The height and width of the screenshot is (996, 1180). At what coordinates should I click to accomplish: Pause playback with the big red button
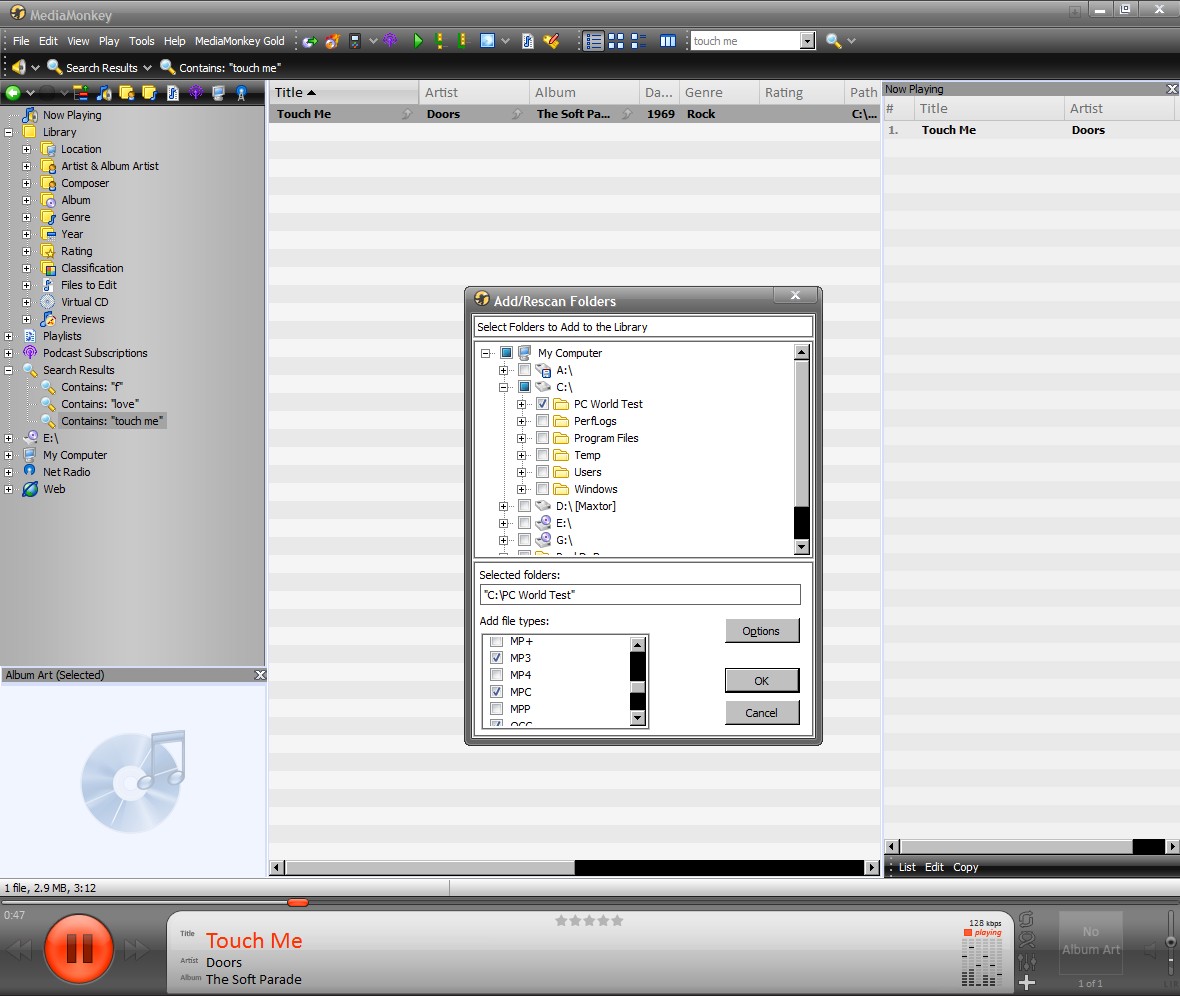pyautogui.click(x=78, y=948)
